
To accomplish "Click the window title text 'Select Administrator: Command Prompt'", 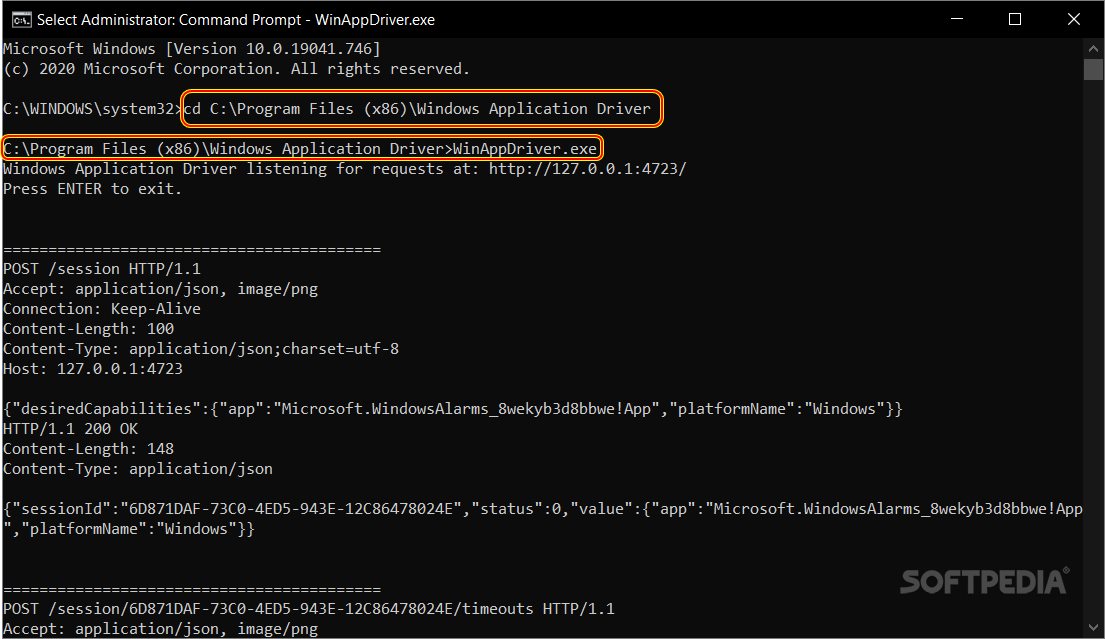I will (x=169, y=20).
